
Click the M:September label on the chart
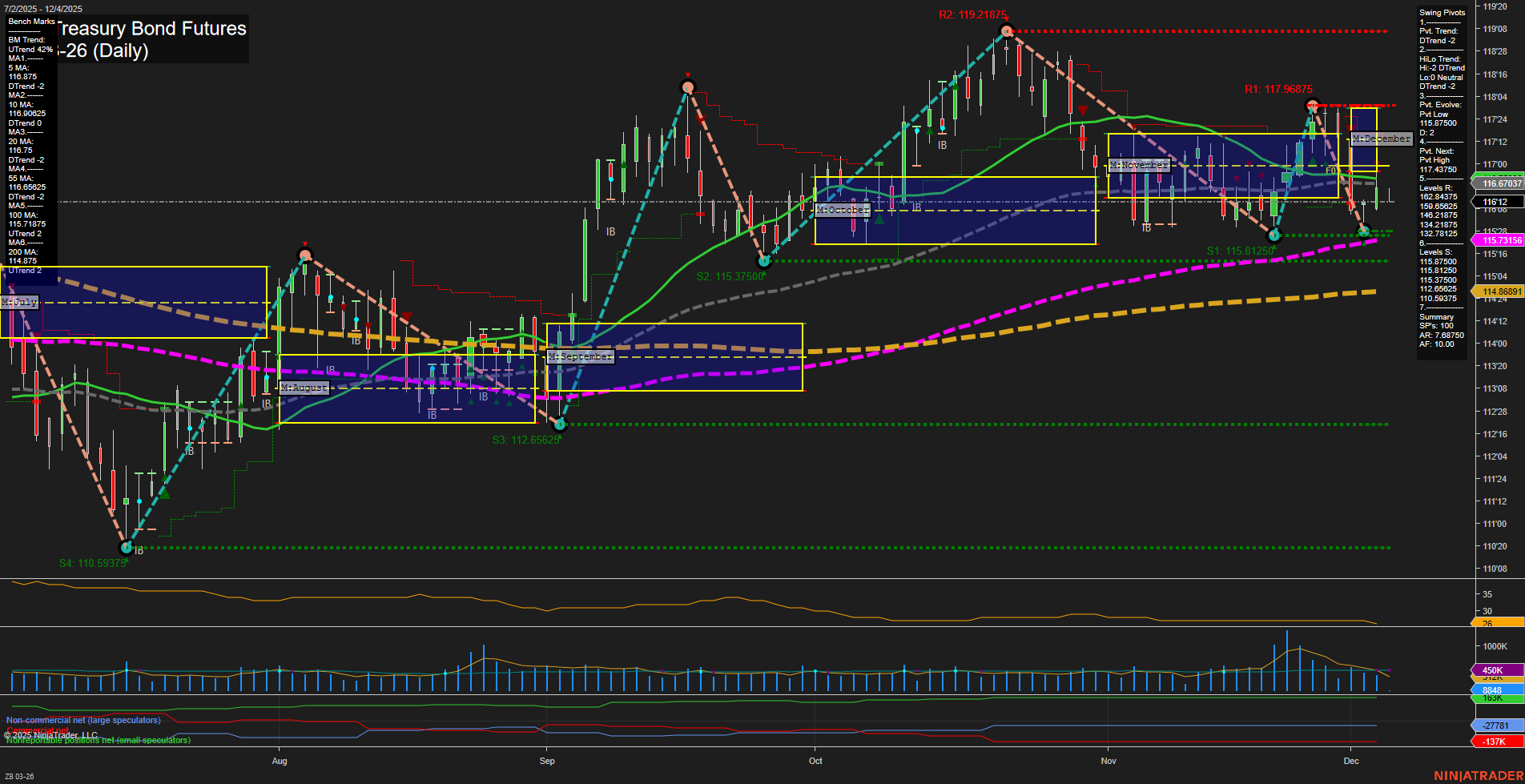pos(579,356)
